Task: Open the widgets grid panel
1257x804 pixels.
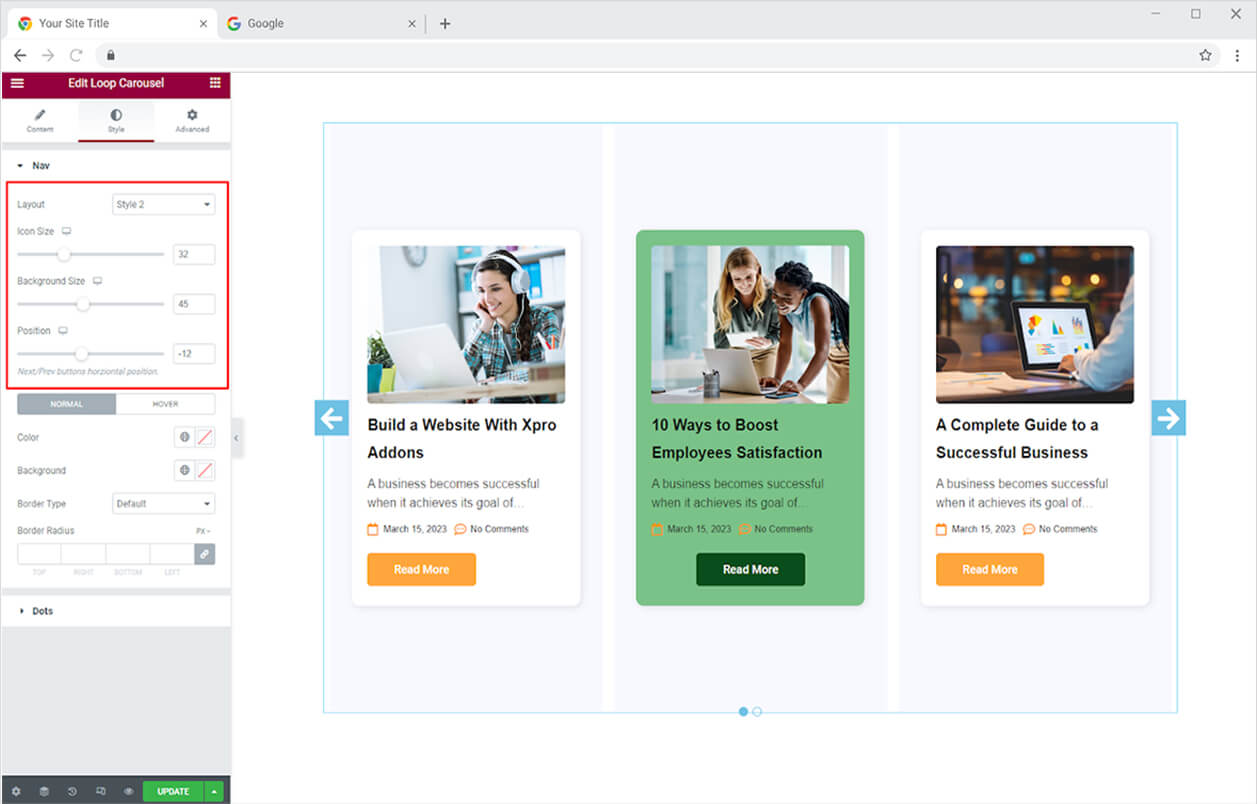Action: point(215,83)
